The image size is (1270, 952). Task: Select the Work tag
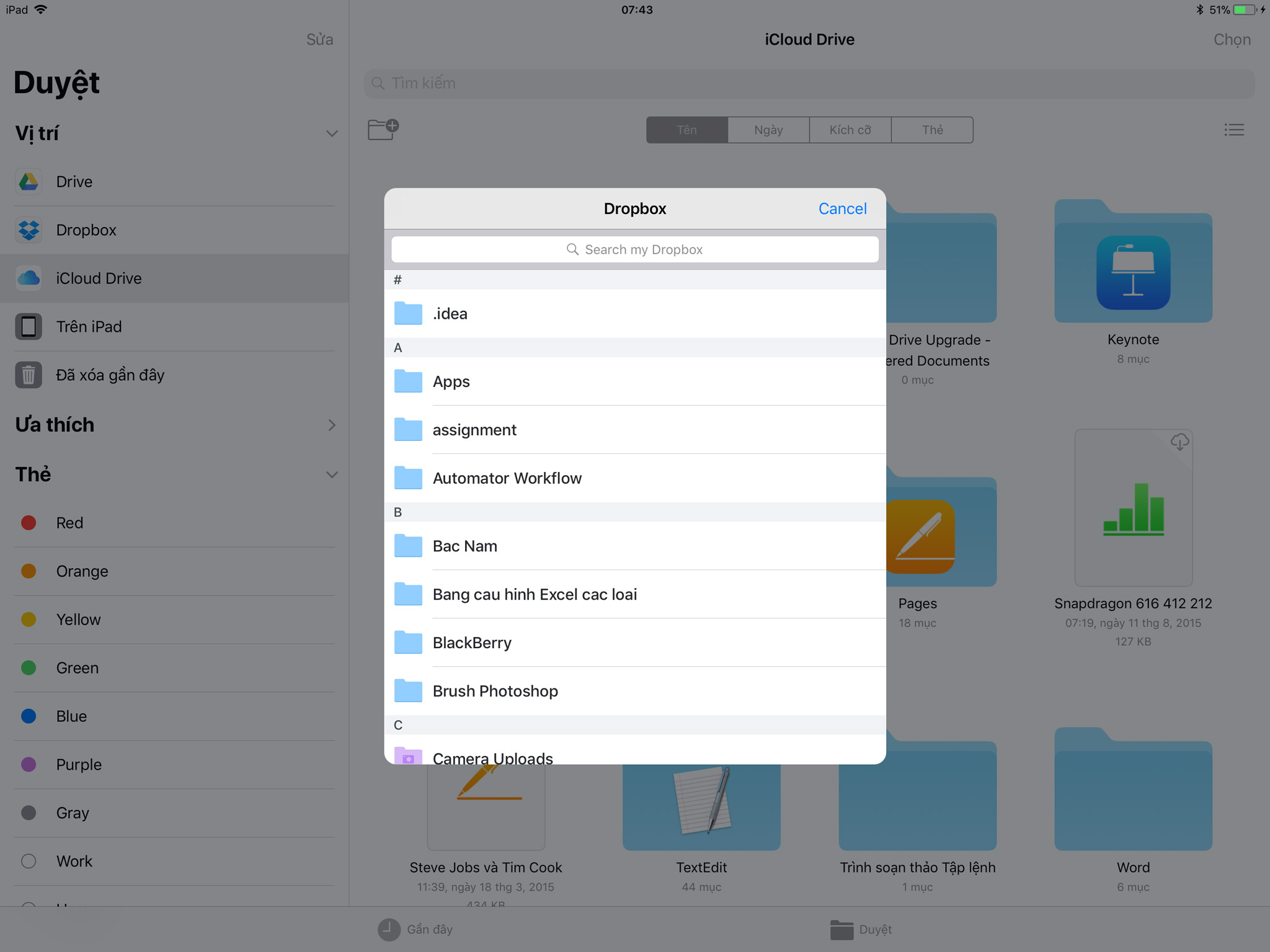tap(174, 861)
